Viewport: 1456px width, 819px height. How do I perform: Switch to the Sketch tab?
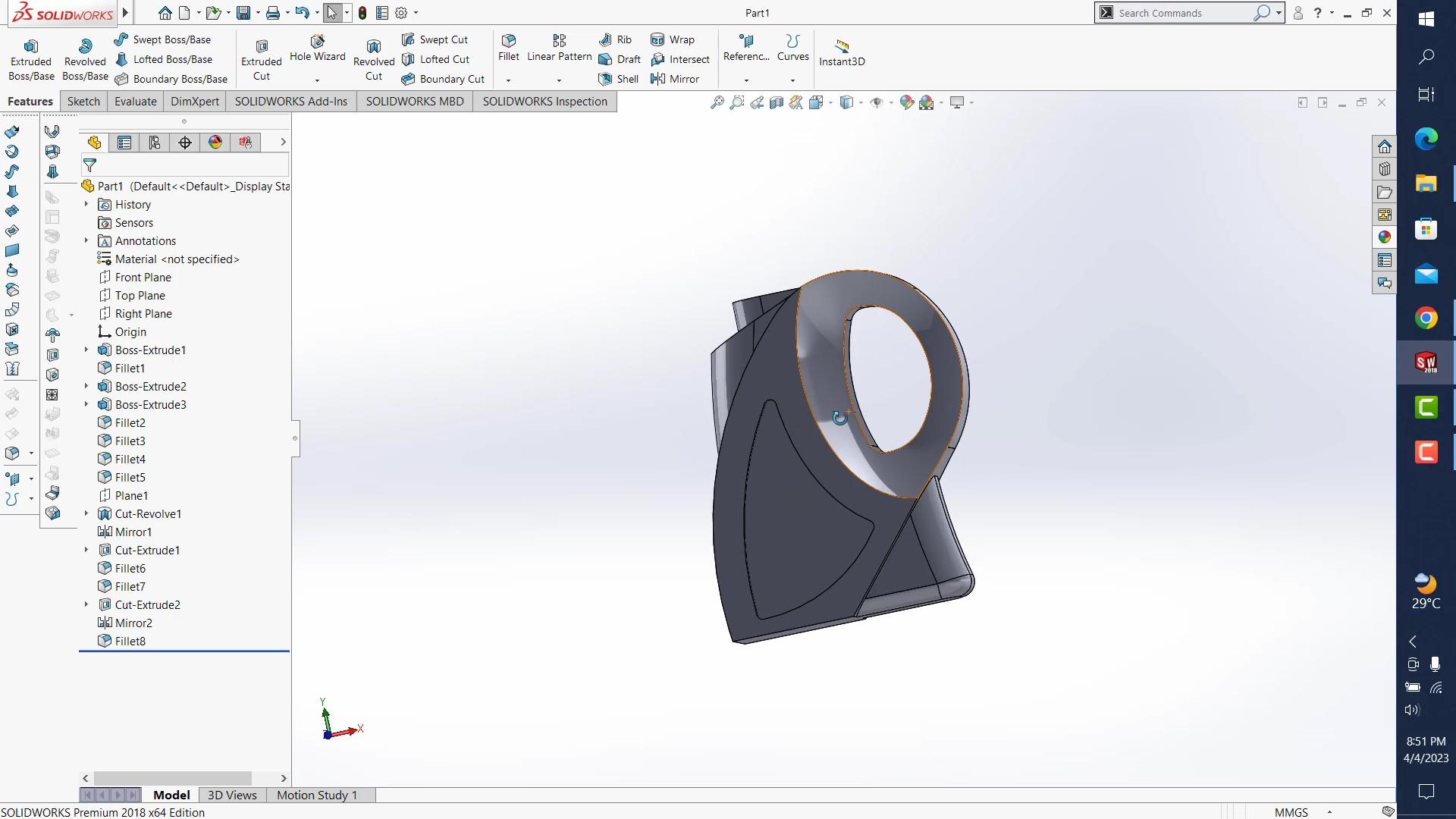click(83, 102)
